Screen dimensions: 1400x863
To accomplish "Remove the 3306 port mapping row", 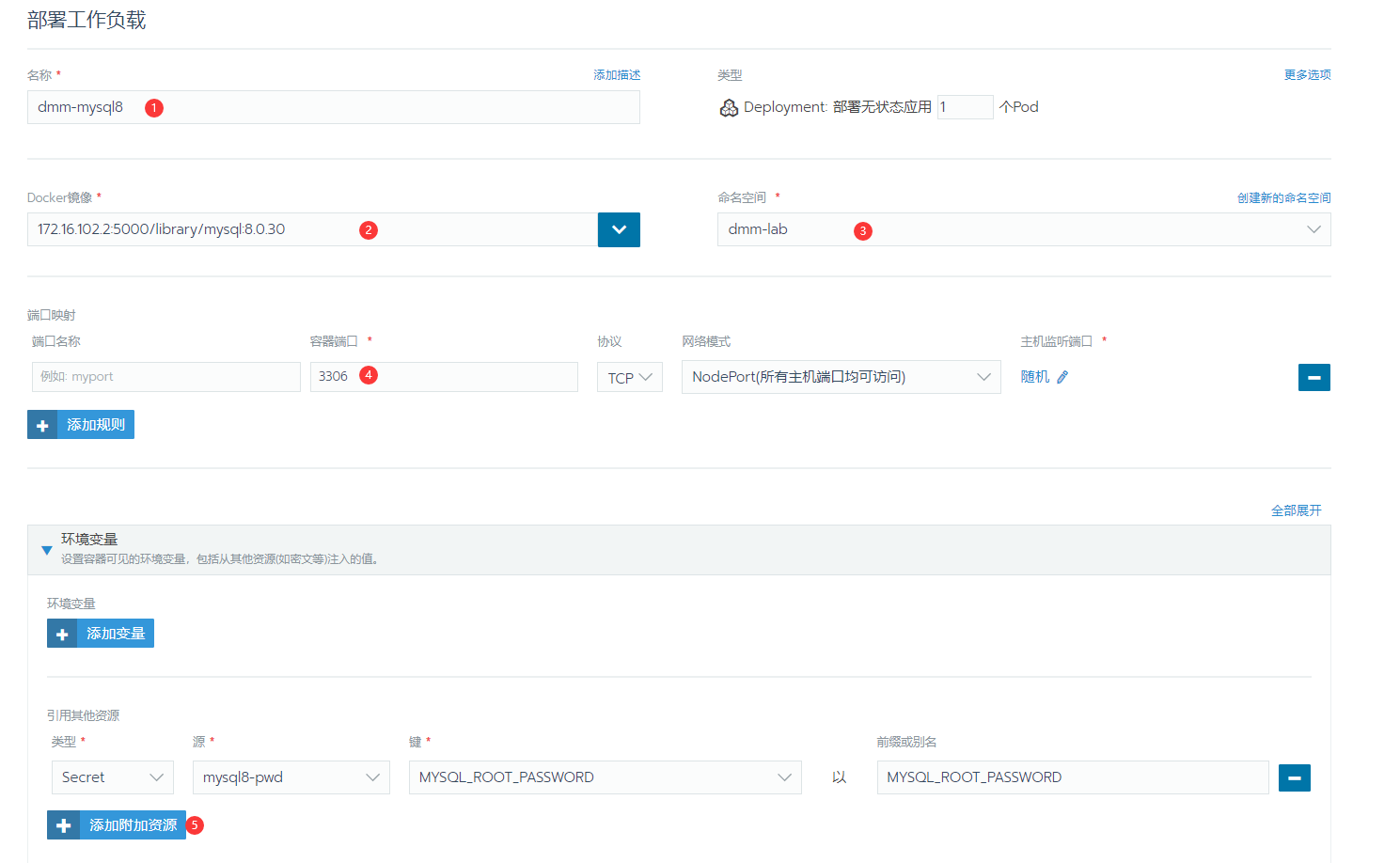I will [1313, 377].
